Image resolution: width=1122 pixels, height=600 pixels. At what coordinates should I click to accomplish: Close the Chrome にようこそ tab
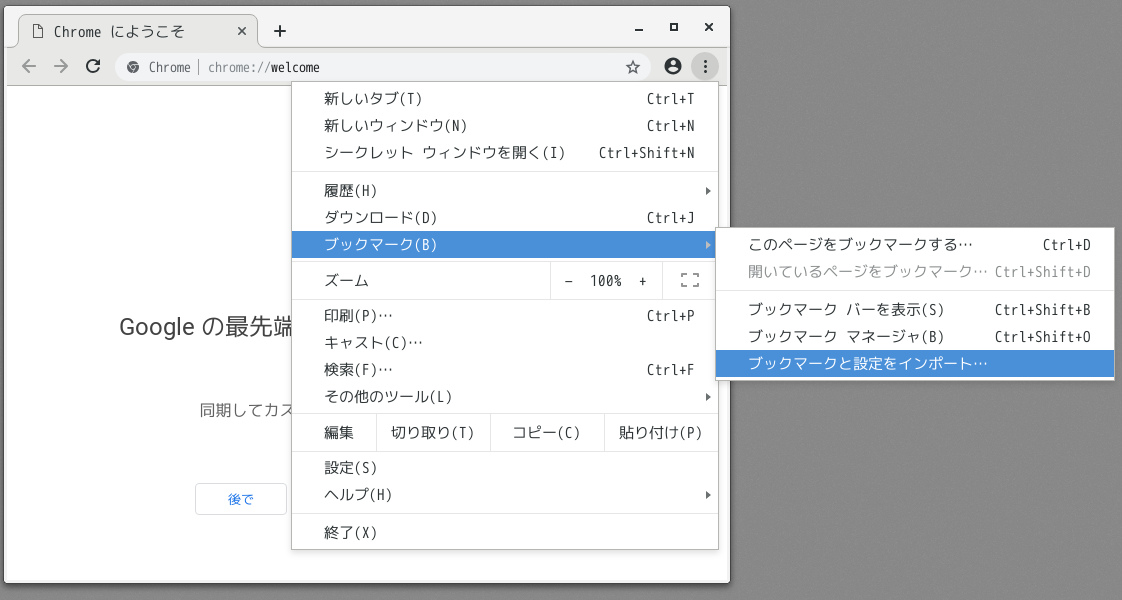[x=242, y=31]
